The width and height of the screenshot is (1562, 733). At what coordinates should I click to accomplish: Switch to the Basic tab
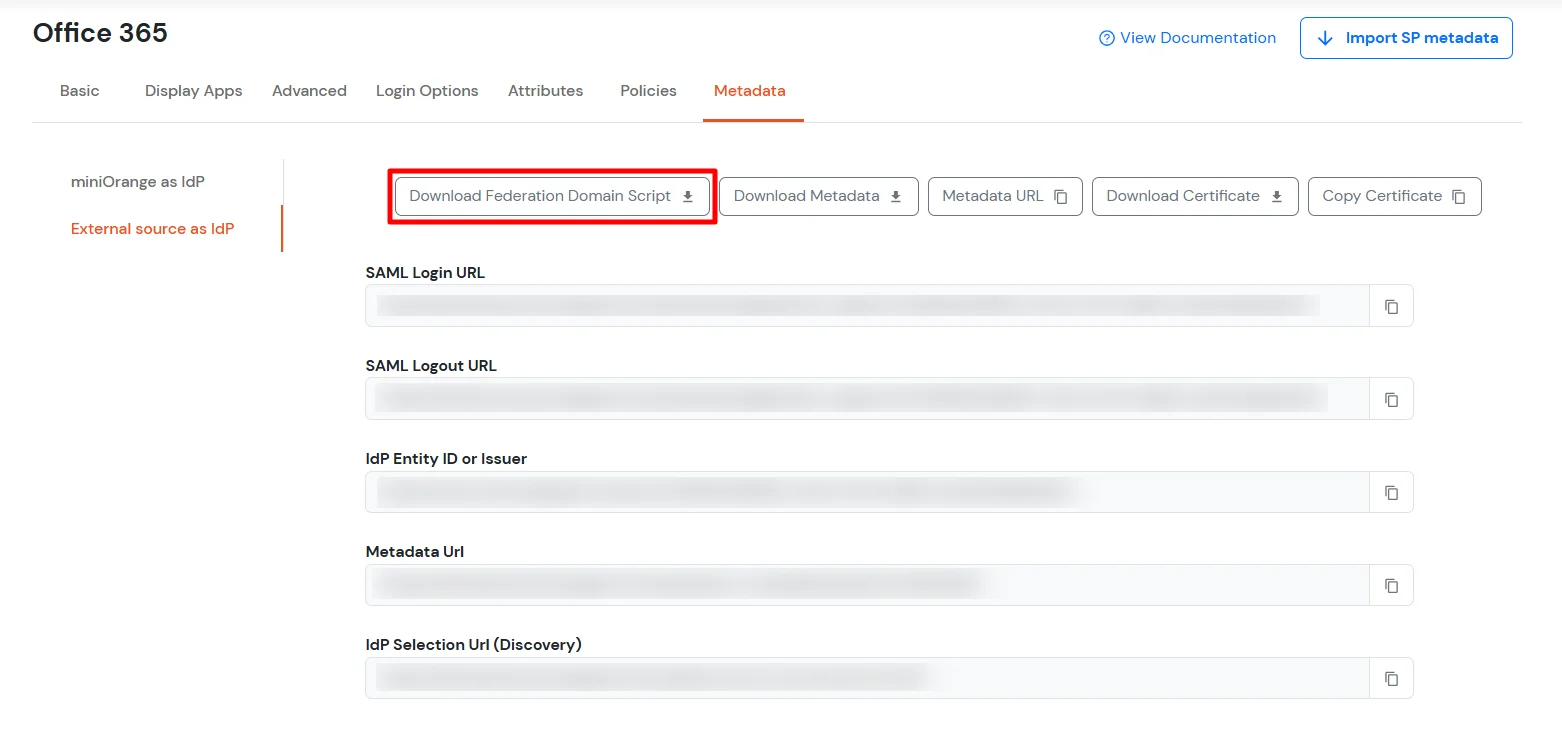point(79,90)
